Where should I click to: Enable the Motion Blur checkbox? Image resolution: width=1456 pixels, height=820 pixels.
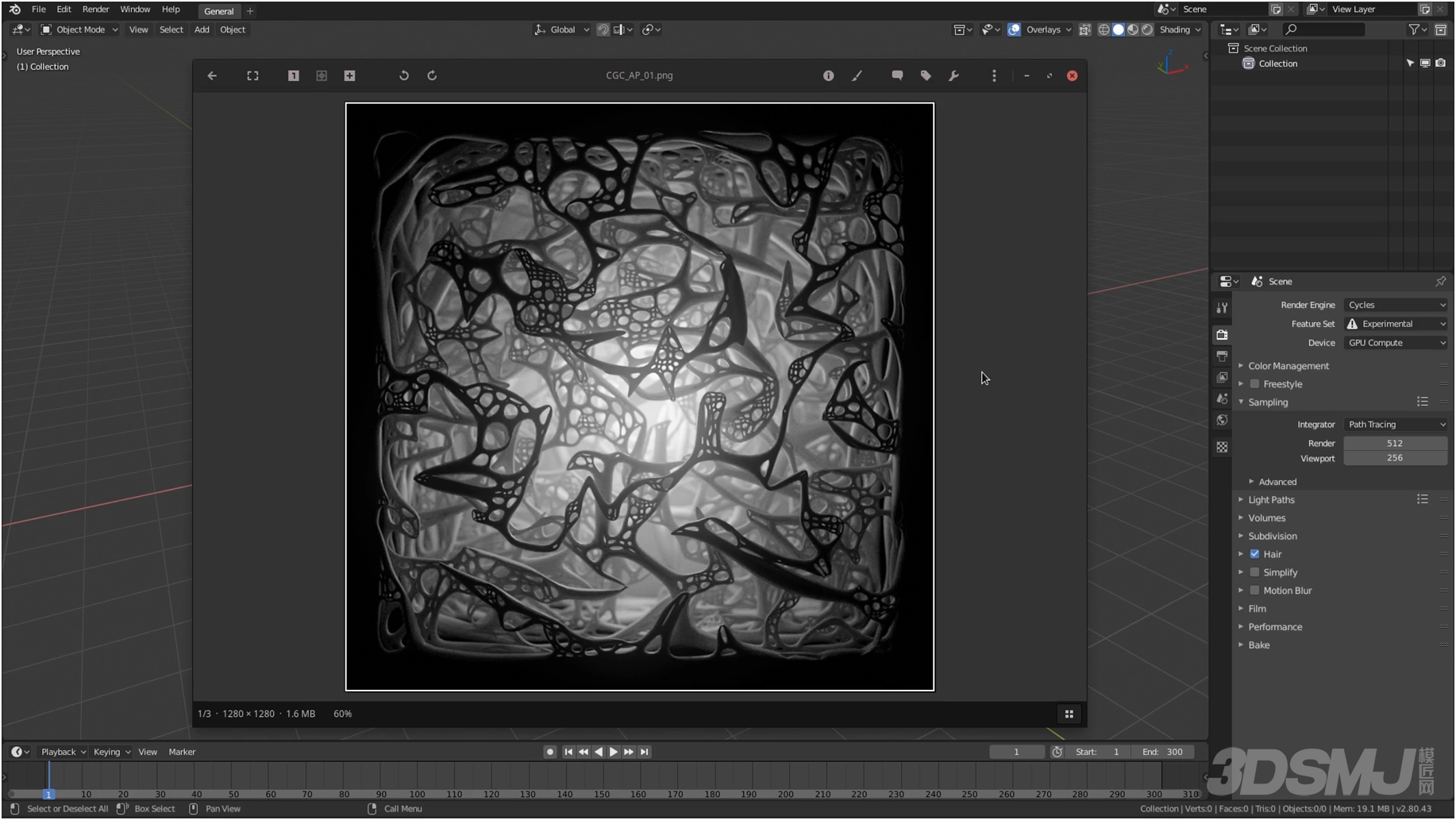(x=1255, y=591)
